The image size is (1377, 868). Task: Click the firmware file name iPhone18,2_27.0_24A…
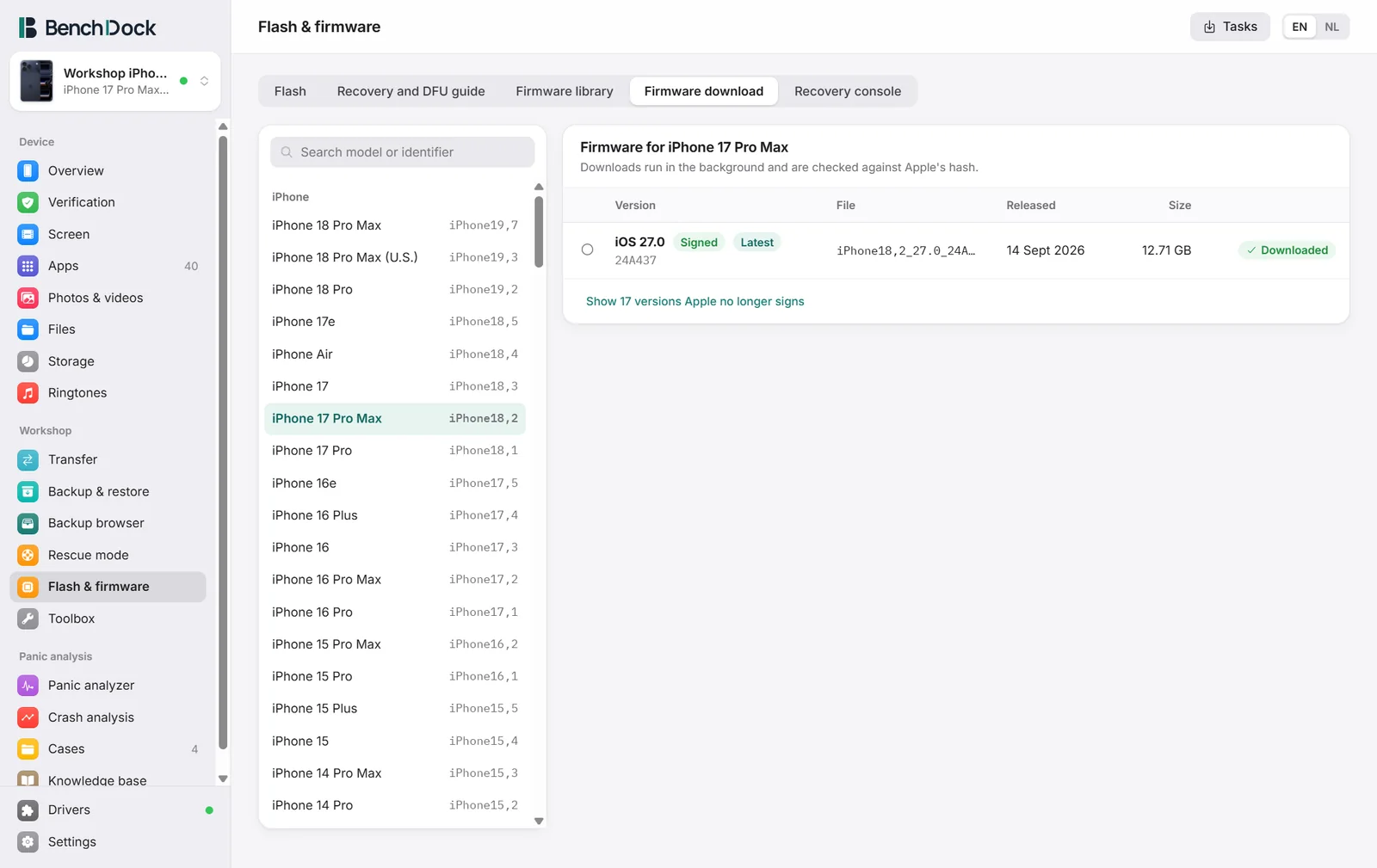click(x=906, y=250)
